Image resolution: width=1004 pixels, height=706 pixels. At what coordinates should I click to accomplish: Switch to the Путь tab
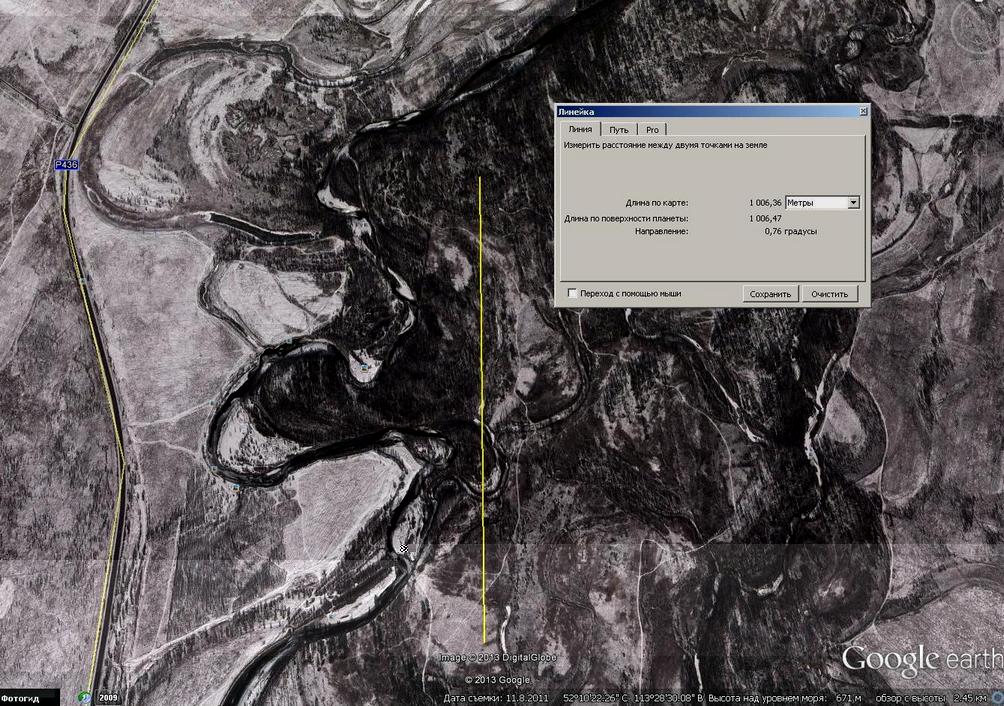(619, 130)
